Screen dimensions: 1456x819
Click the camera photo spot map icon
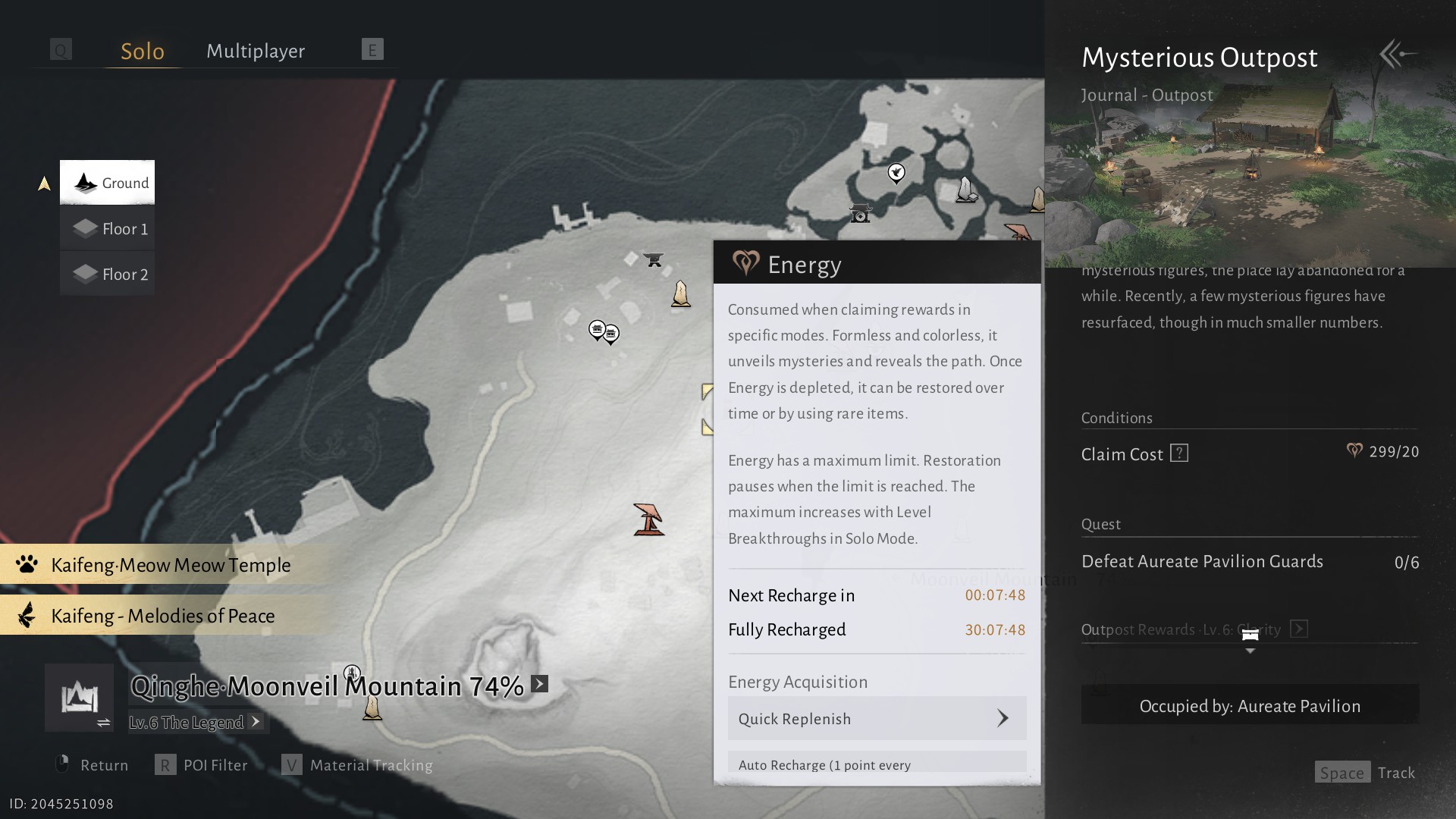tap(860, 214)
